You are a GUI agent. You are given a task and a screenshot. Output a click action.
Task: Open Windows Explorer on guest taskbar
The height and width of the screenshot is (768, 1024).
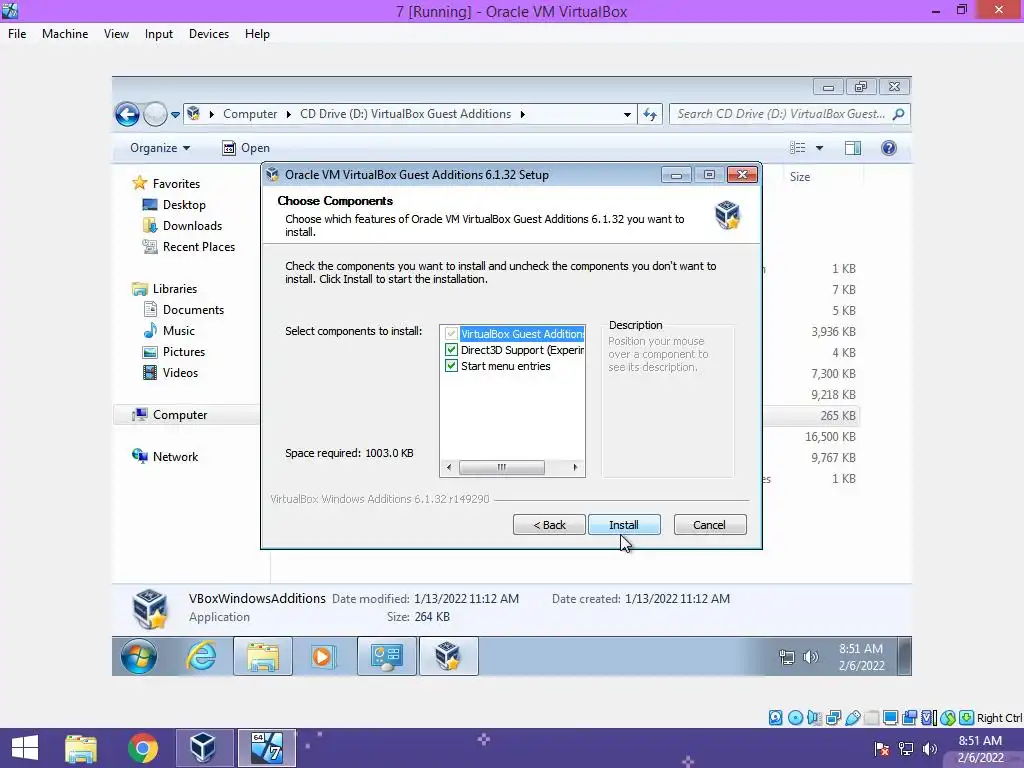263,656
